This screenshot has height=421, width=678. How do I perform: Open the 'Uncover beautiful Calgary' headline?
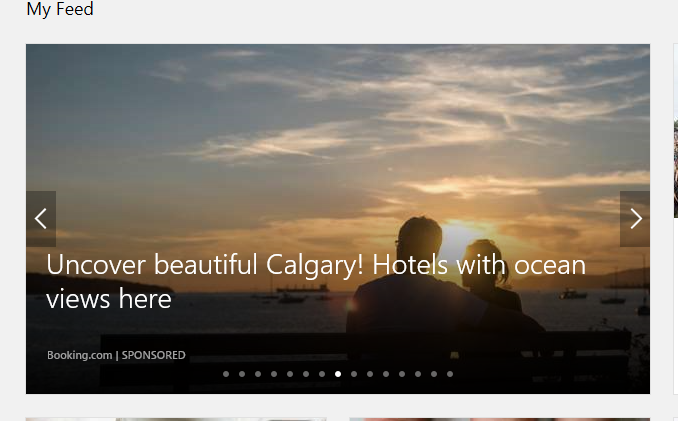tap(316, 281)
